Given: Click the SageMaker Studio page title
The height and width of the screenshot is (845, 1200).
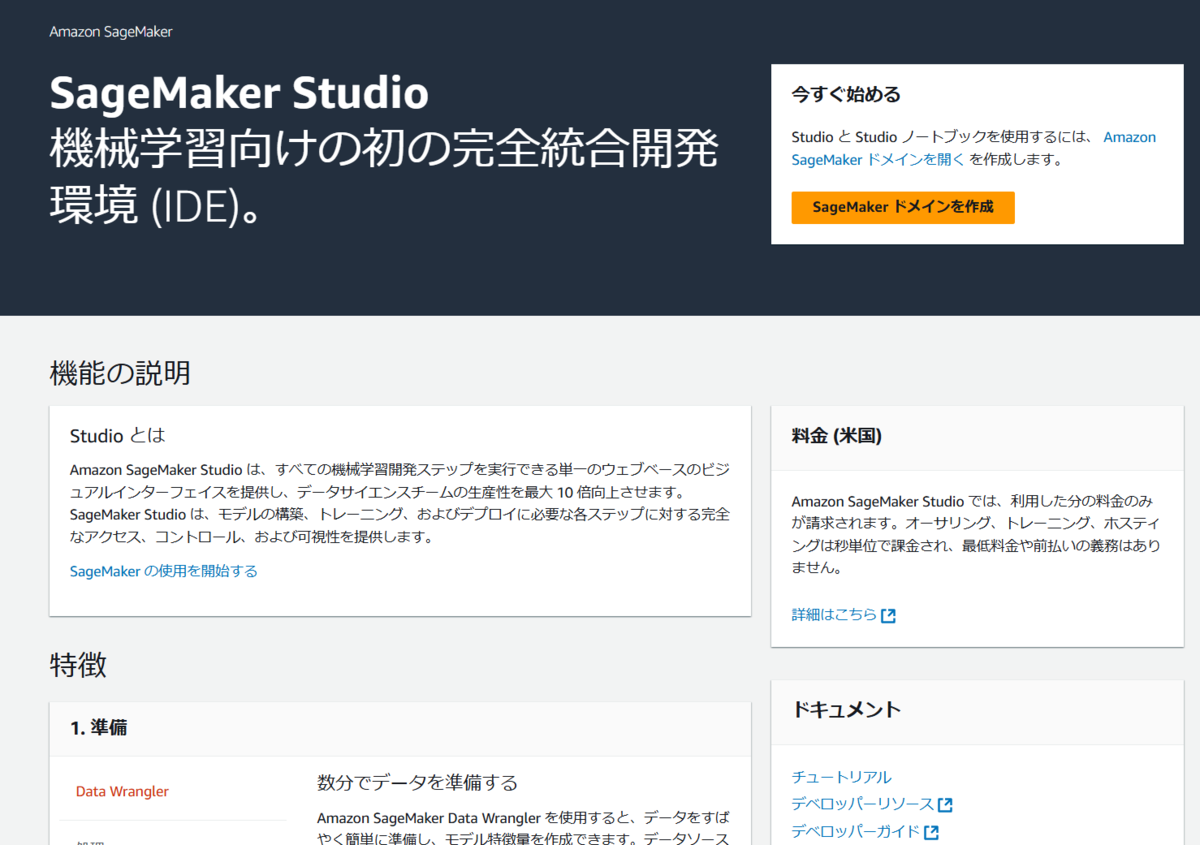Looking at the screenshot, I should coord(239,94).
